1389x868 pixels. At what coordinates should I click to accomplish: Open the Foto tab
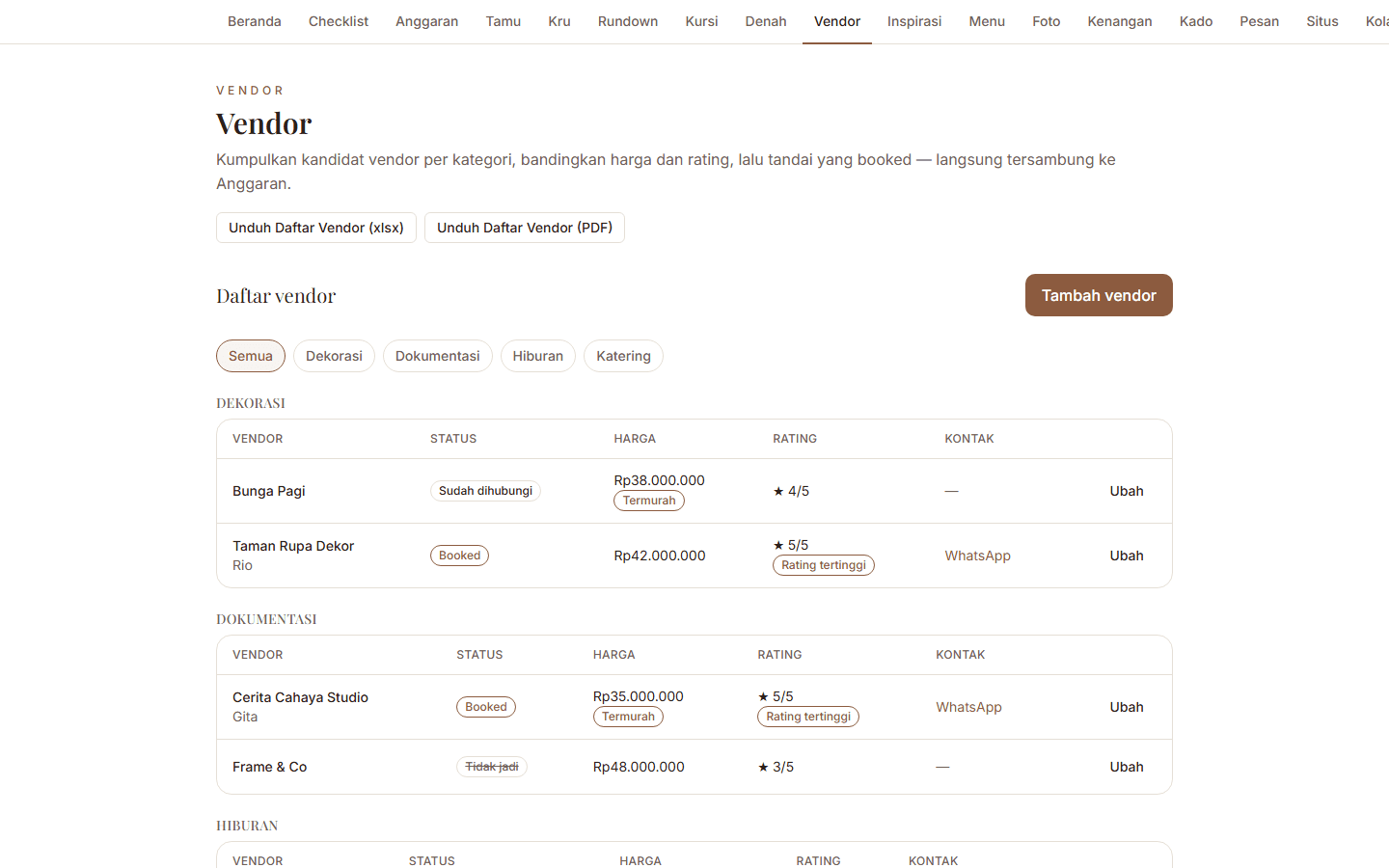pyautogui.click(x=1047, y=21)
